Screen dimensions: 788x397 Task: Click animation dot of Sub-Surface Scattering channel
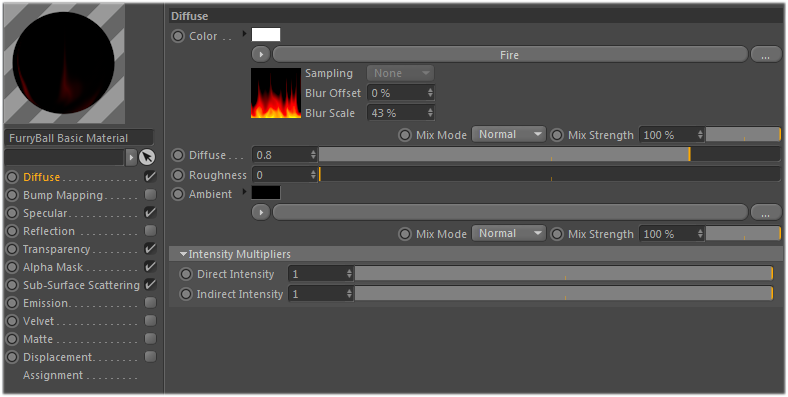[x=12, y=285]
